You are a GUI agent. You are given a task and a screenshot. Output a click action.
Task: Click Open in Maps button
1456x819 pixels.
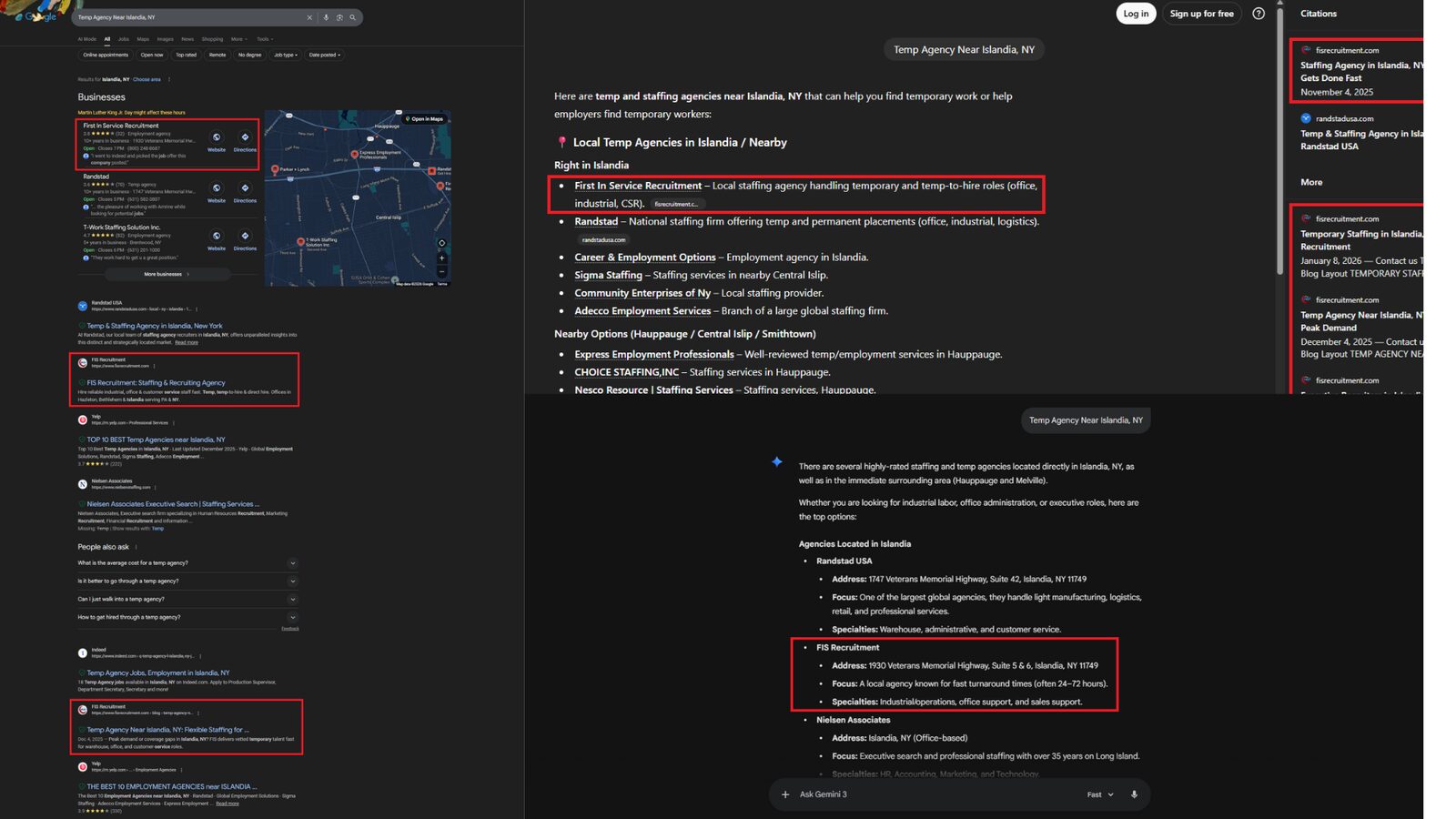pyautogui.click(x=425, y=119)
